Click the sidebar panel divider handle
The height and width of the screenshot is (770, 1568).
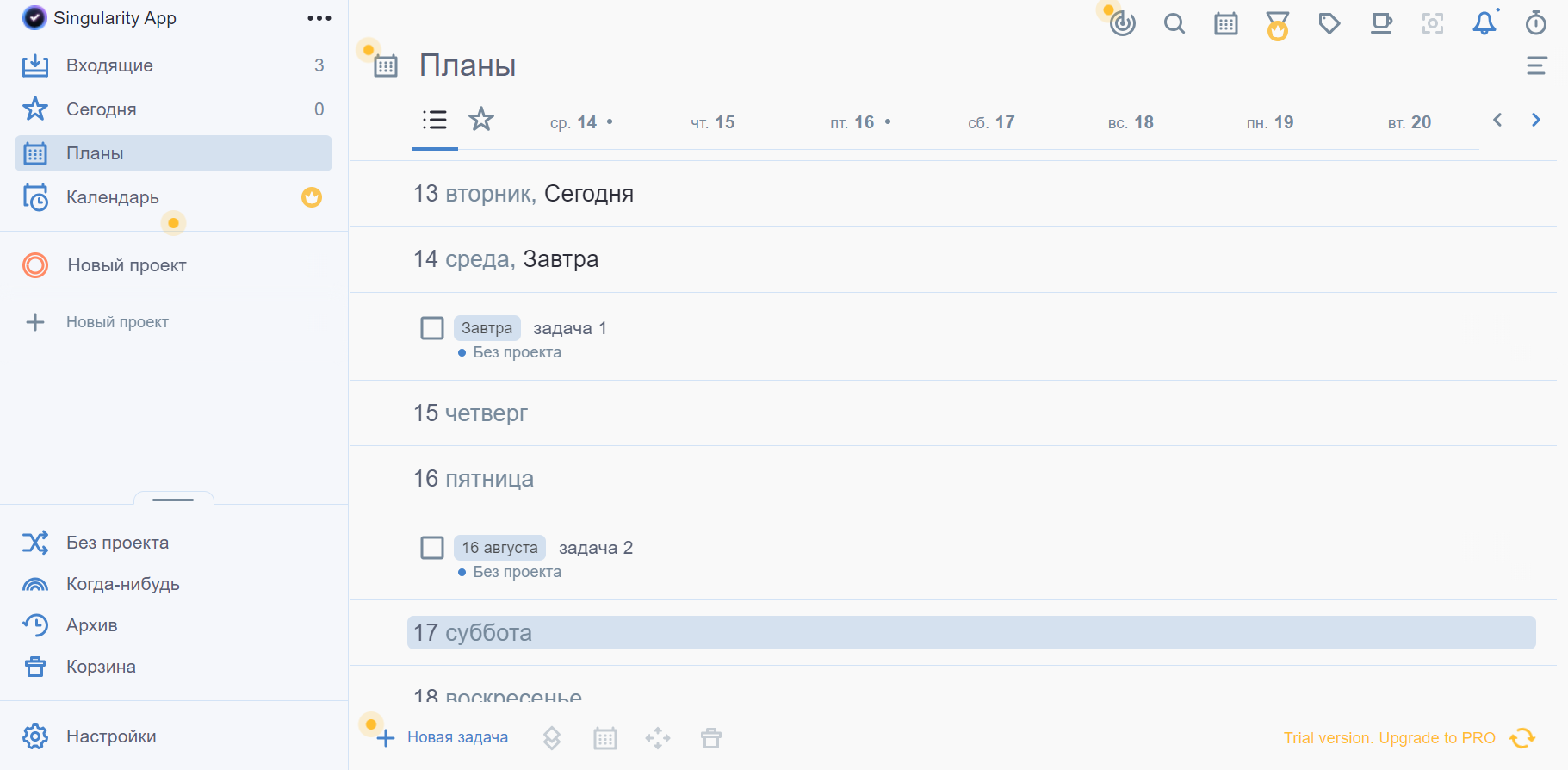coord(173,499)
